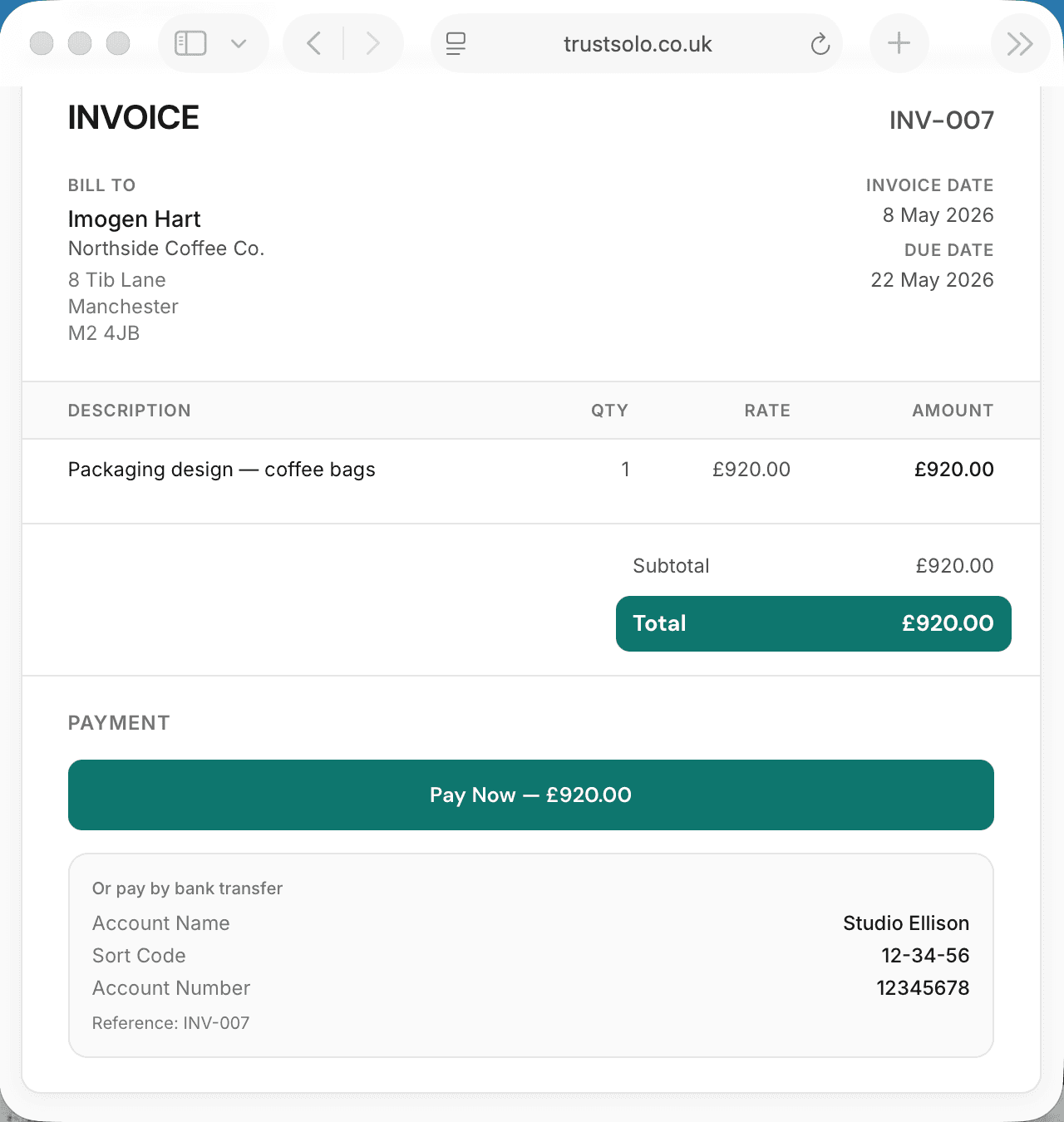Click the rate value £920.00

[751, 470]
